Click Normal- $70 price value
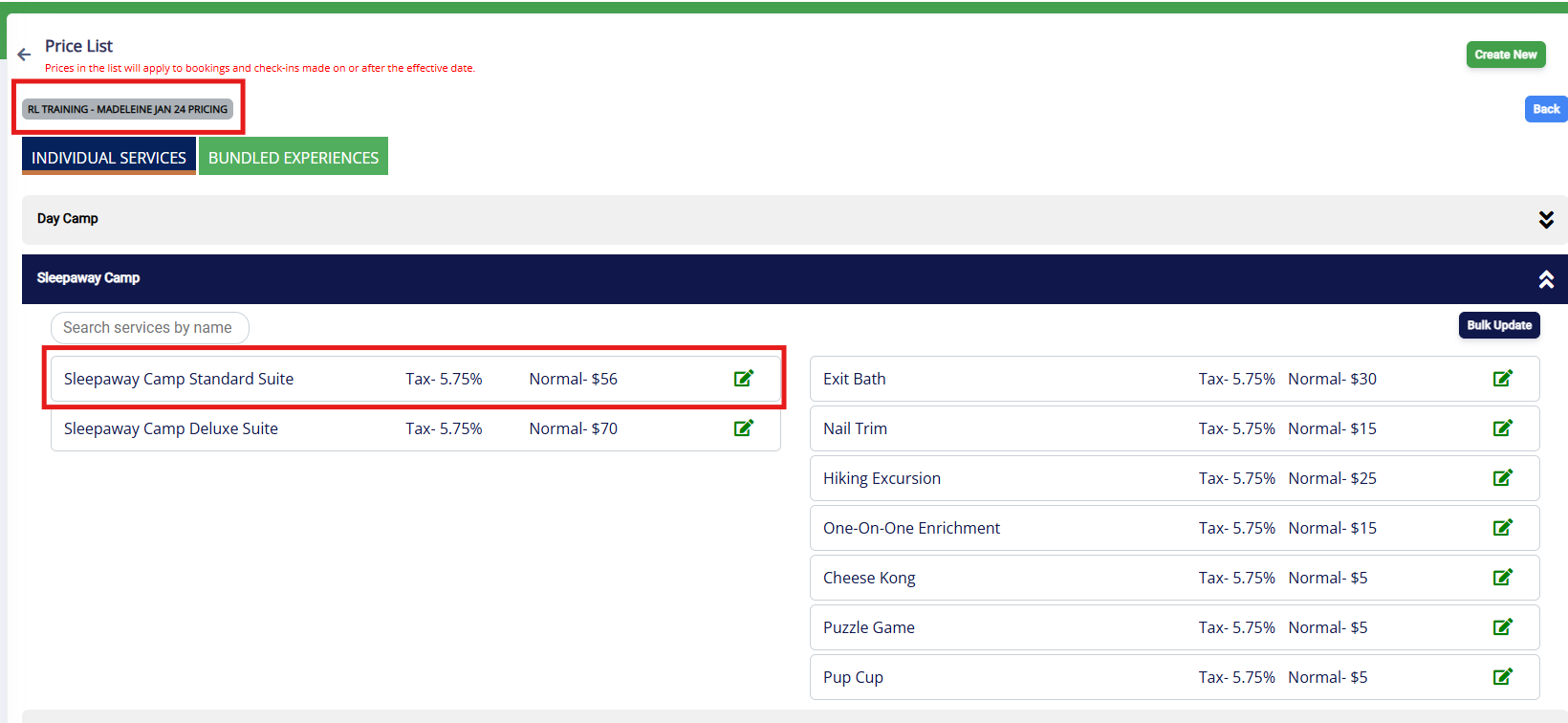The width and height of the screenshot is (1568, 723). pyautogui.click(x=574, y=428)
